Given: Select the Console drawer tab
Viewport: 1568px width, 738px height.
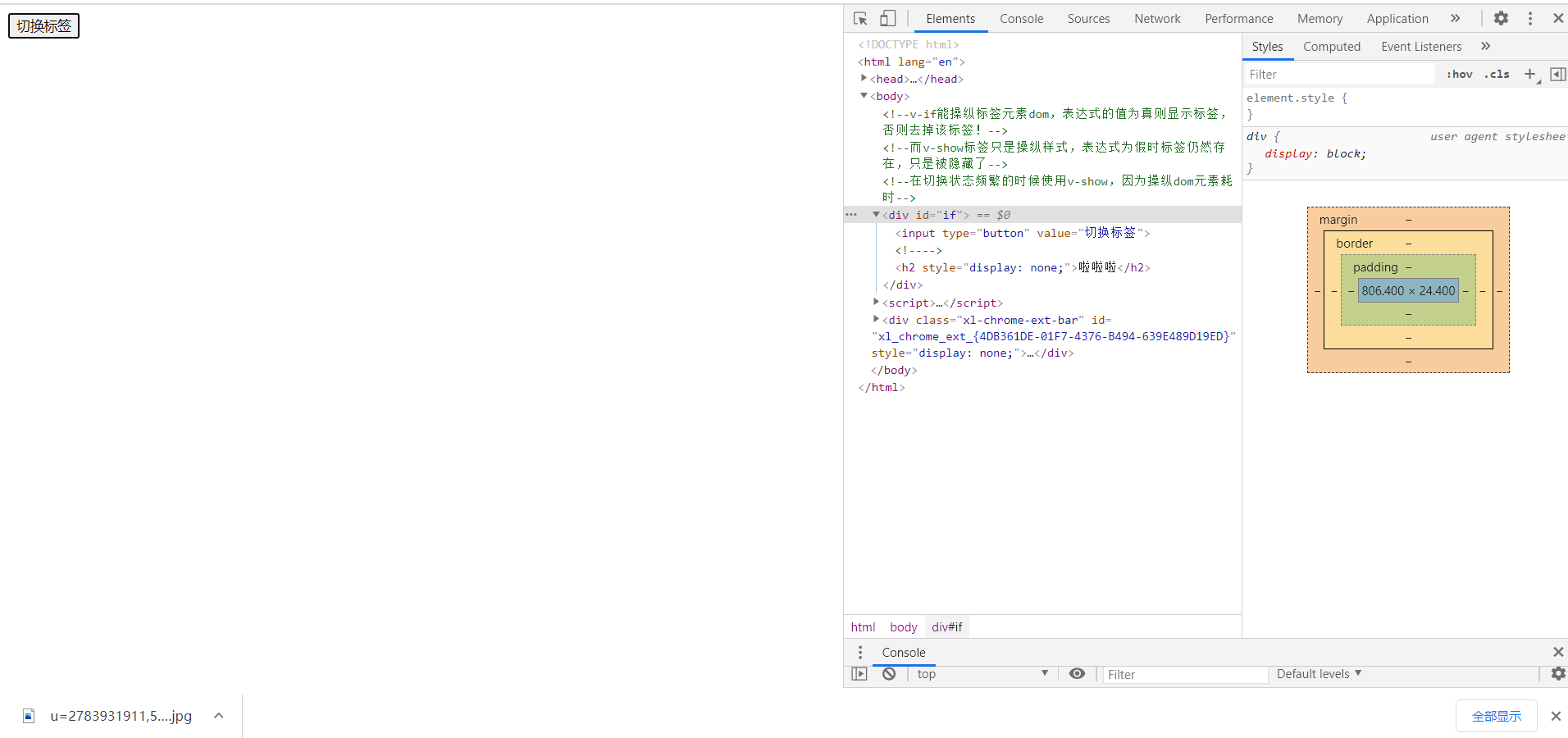Looking at the screenshot, I should (x=903, y=653).
